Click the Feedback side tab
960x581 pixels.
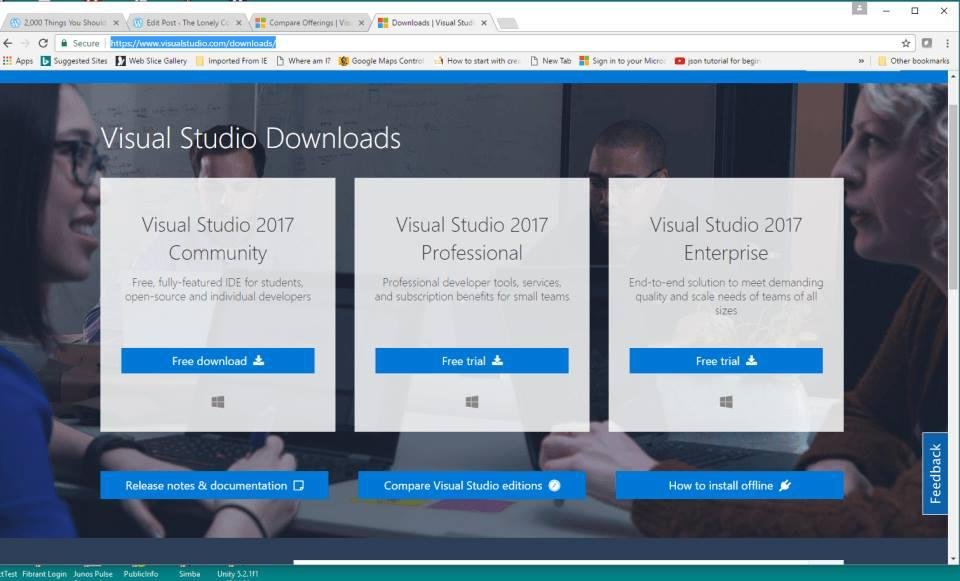click(935, 473)
